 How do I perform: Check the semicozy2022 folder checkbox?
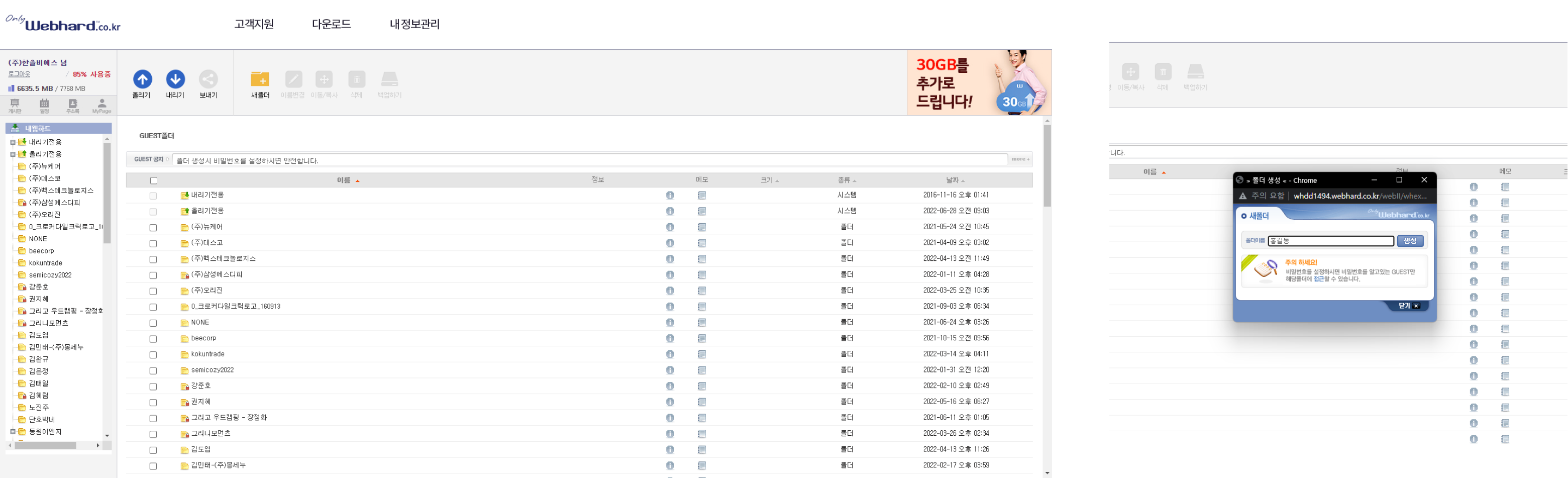(153, 371)
